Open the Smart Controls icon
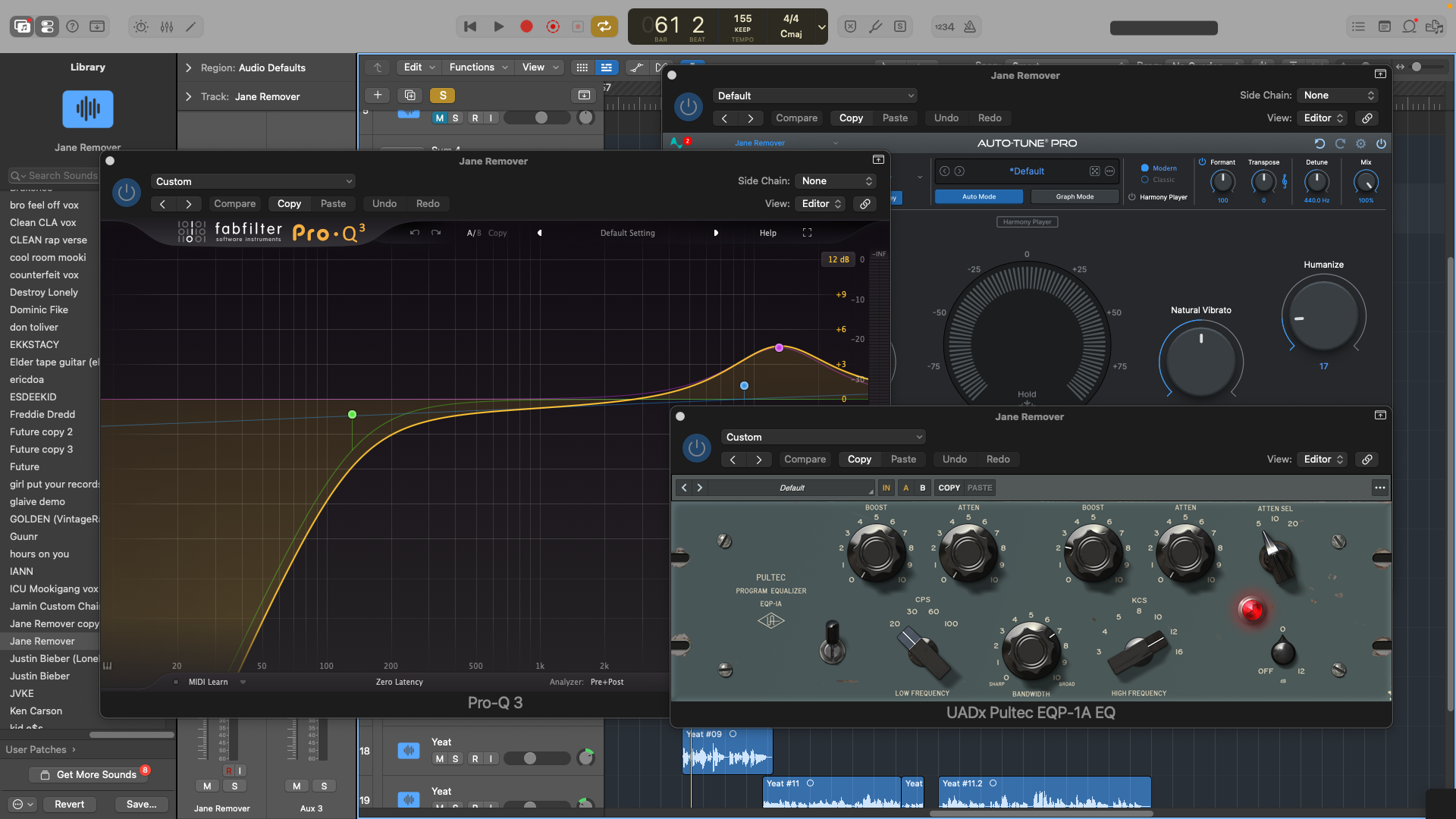Image resolution: width=1456 pixels, height=819 pixels. (141, 27)
